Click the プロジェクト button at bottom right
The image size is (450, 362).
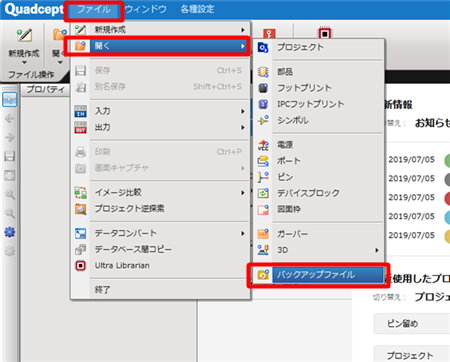click(x=412, y=354)
